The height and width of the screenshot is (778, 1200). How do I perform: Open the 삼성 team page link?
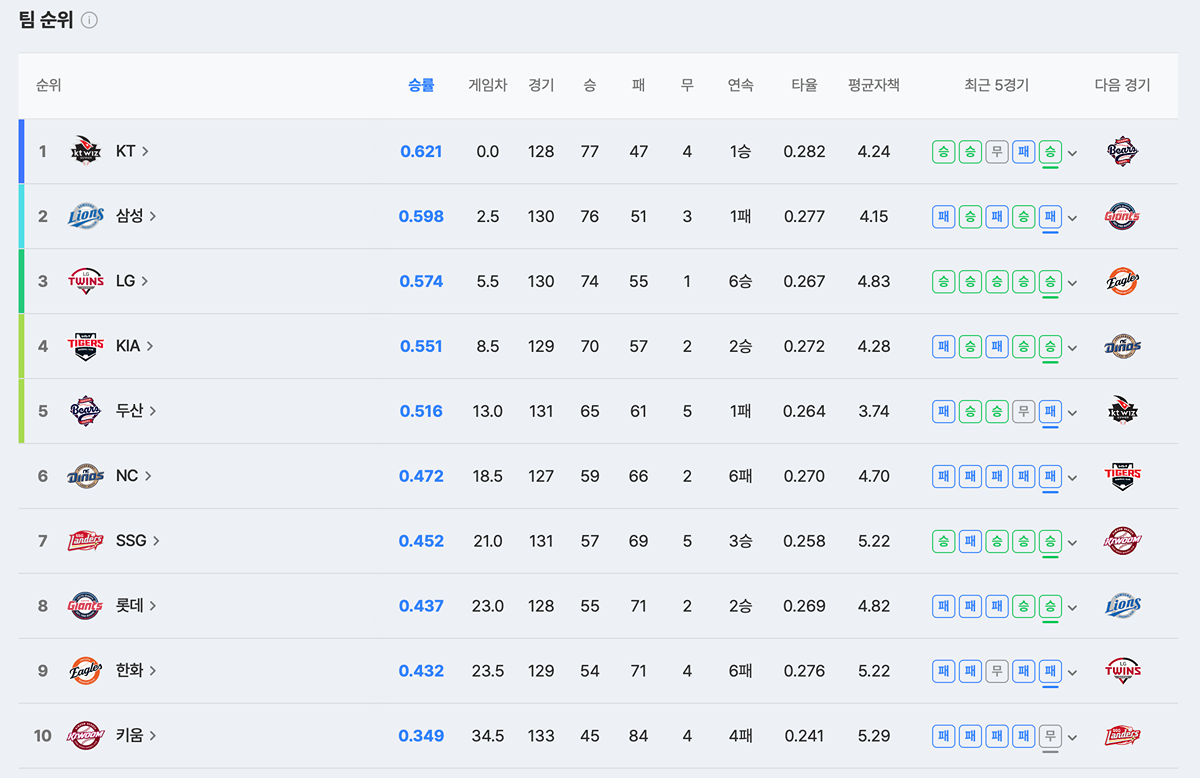point(136,216)
